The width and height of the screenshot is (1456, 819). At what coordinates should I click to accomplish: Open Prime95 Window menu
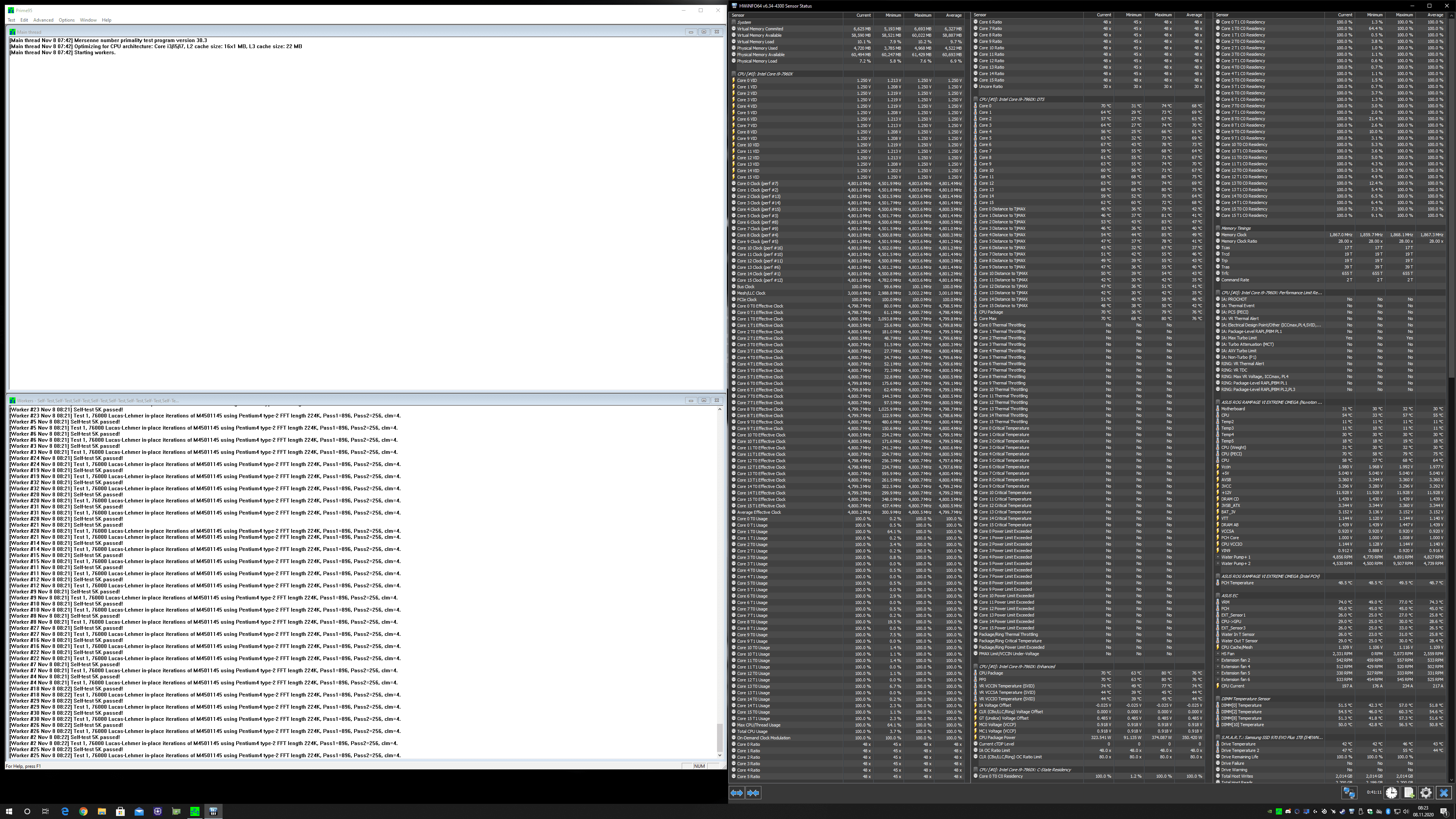point(88,20)
